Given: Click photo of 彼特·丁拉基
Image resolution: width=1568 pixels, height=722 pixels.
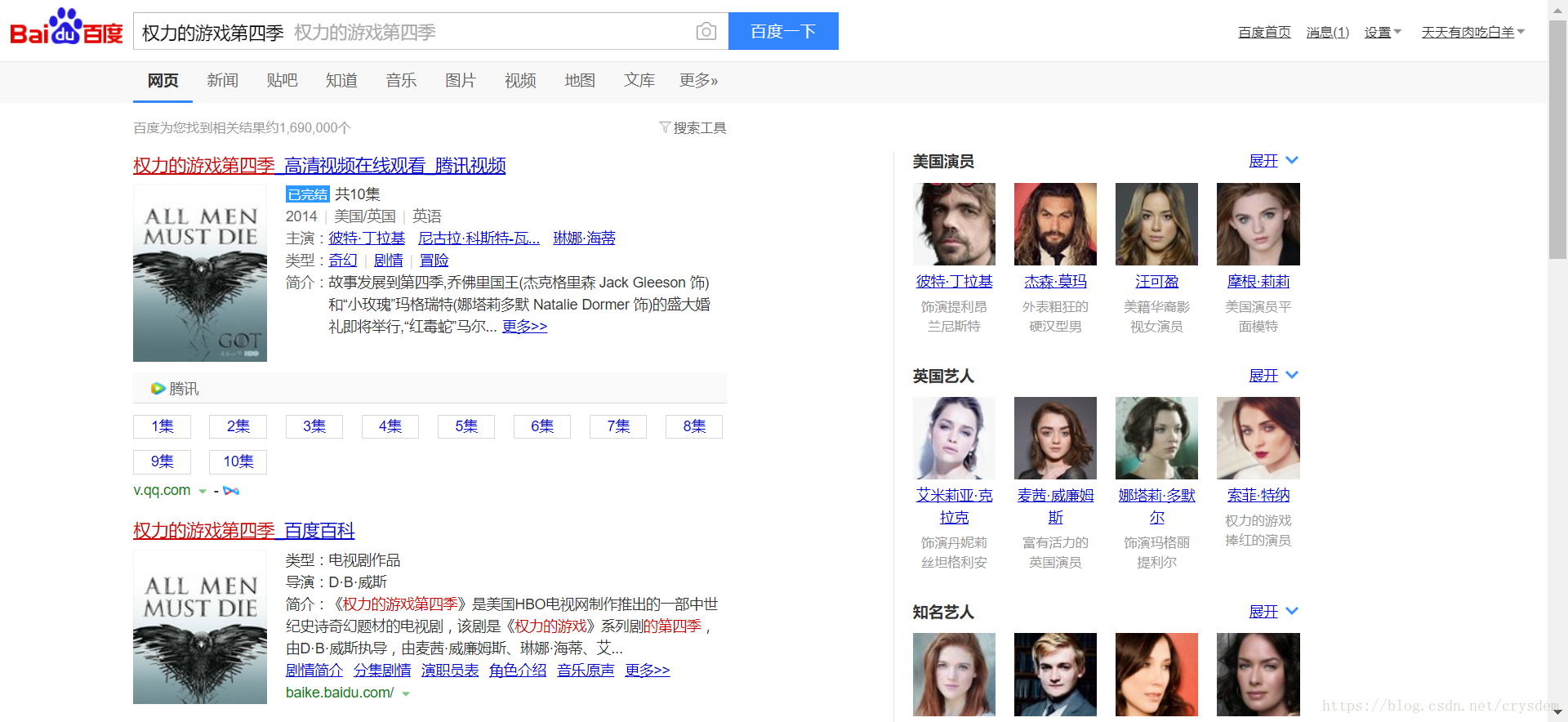Looking at the screenshot, I should click(954, 224).
